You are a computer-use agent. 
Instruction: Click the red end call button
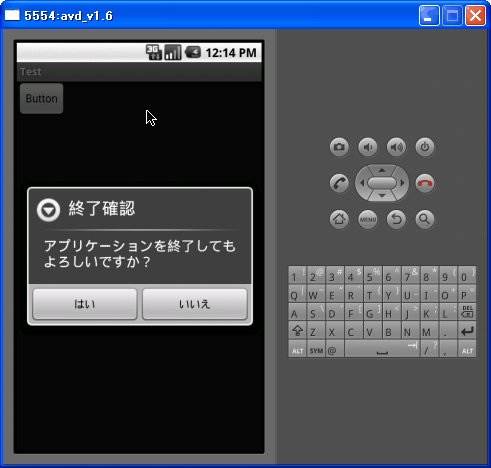[425, 183]
